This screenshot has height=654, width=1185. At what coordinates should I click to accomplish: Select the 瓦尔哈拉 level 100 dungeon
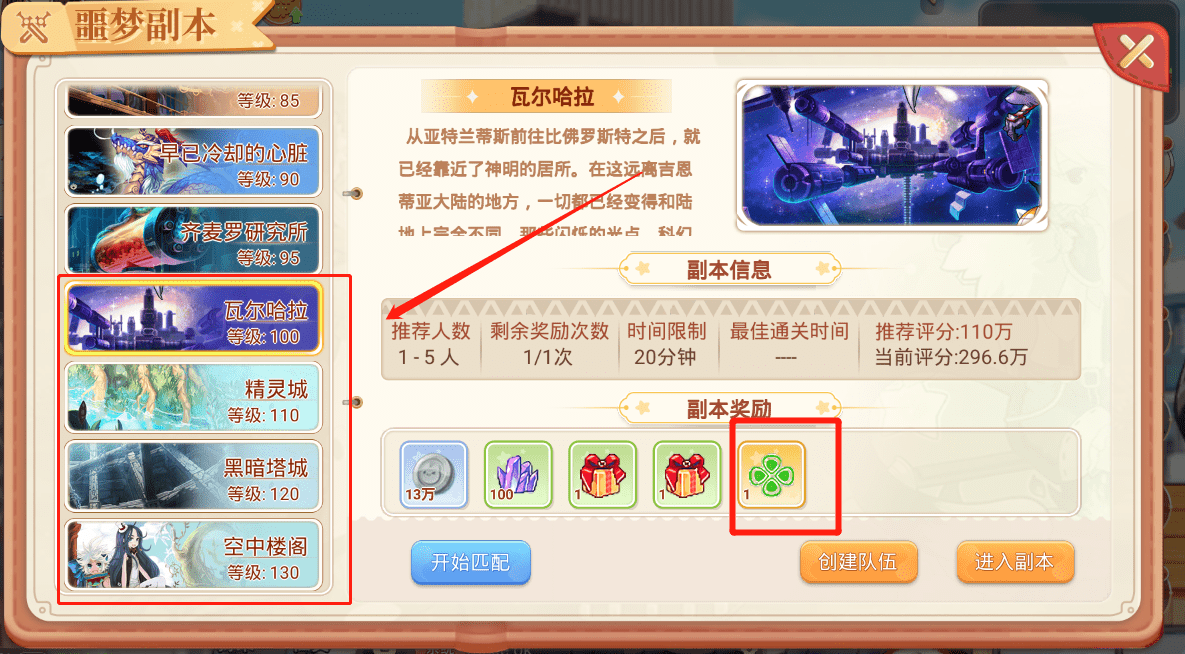(x=193, y=318)
